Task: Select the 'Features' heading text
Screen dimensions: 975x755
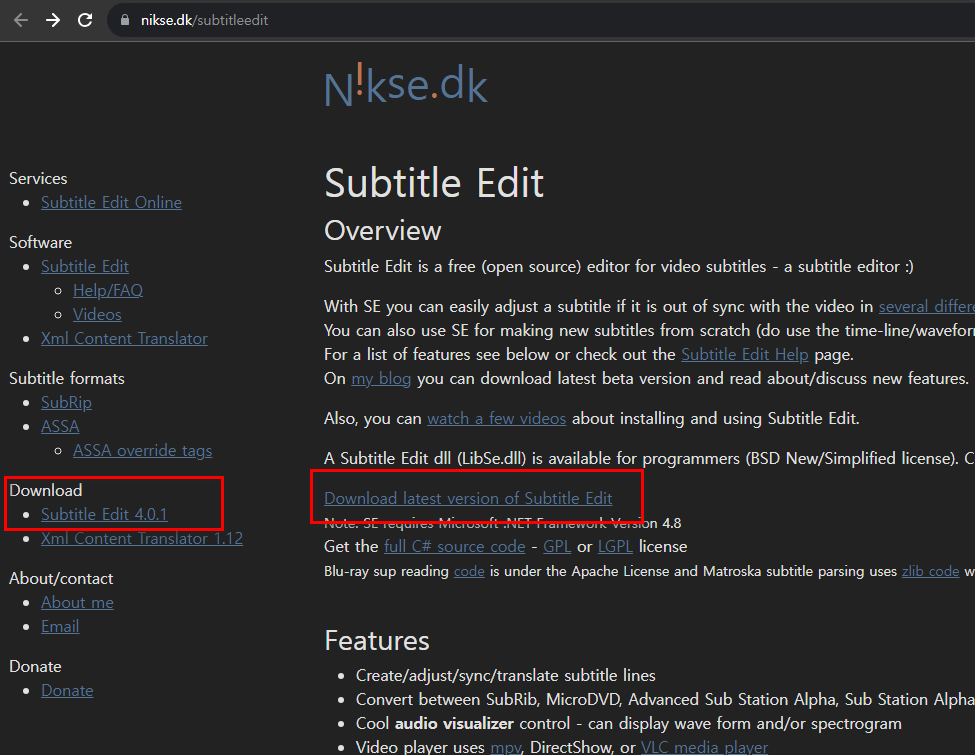Action: [x=377, y=641]
